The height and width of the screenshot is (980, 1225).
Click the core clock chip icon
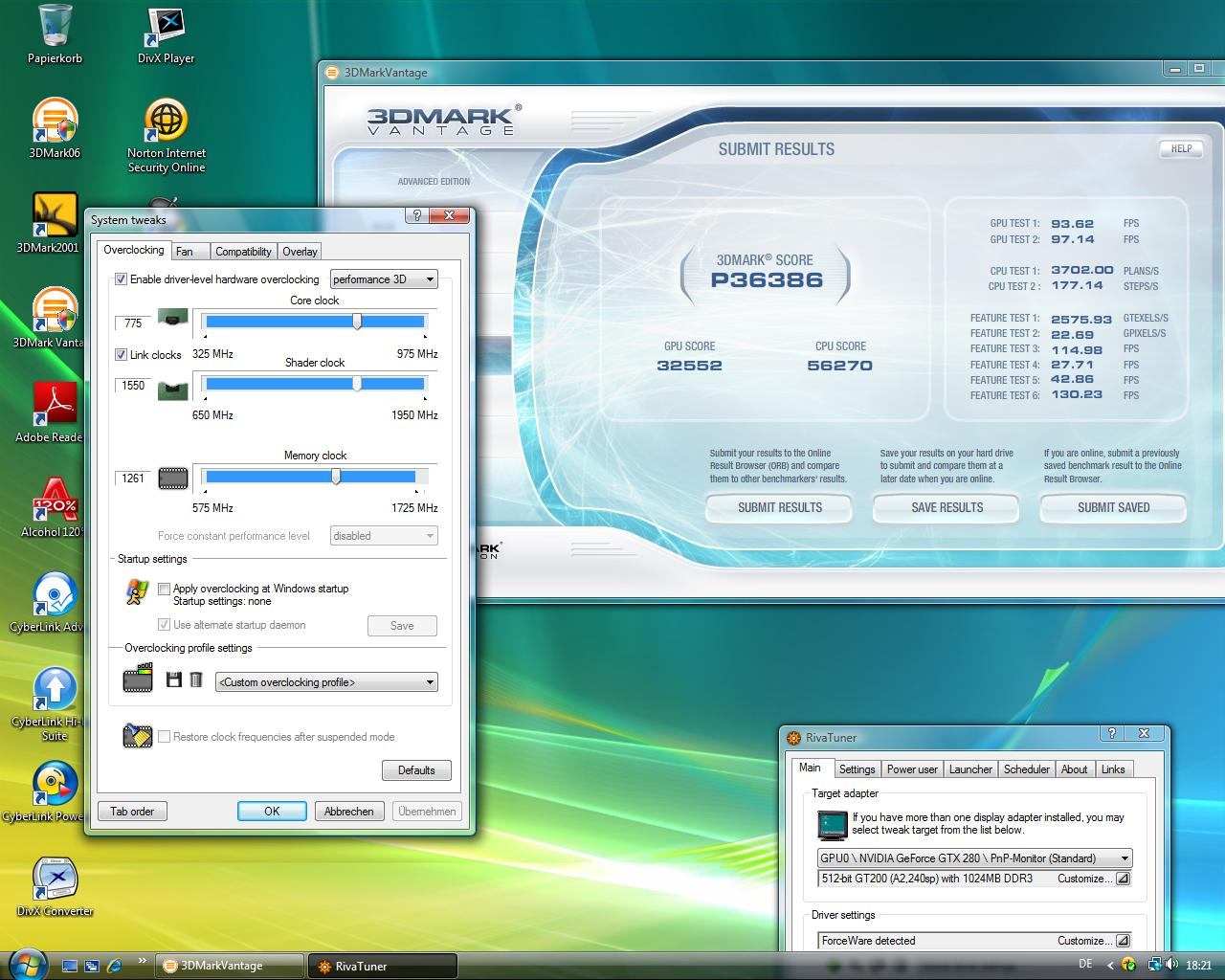[x=172, y=318]
